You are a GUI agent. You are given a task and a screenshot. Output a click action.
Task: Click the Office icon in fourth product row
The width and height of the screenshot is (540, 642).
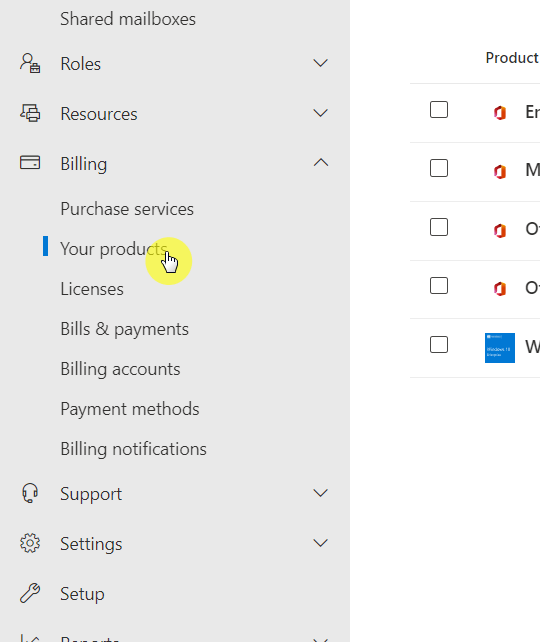tap(499, 289)
